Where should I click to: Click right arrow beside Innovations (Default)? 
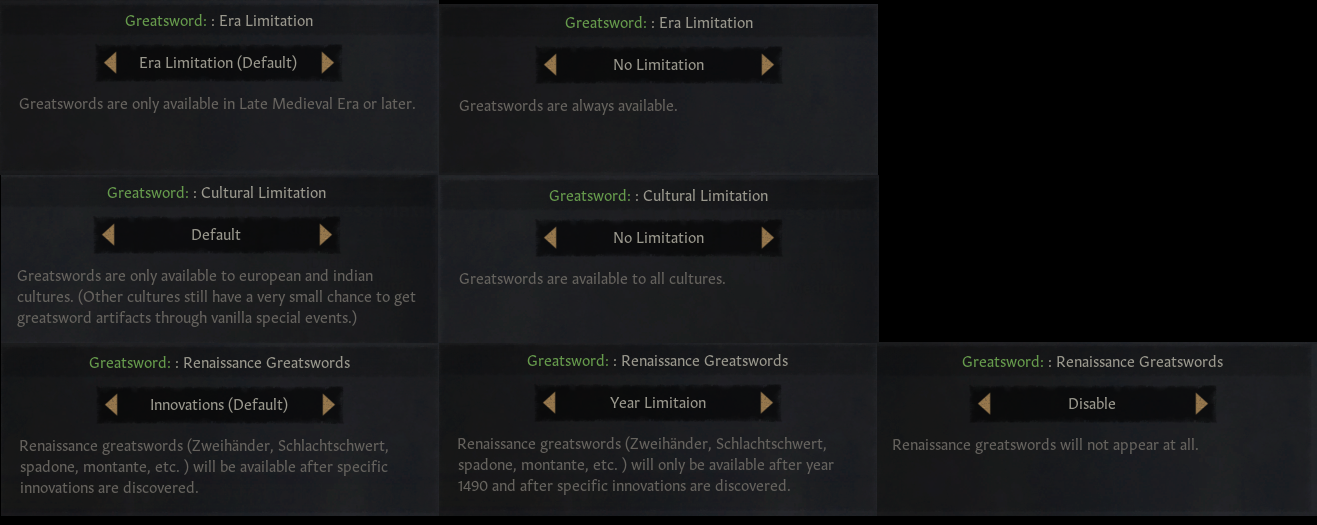pos(327,405)
